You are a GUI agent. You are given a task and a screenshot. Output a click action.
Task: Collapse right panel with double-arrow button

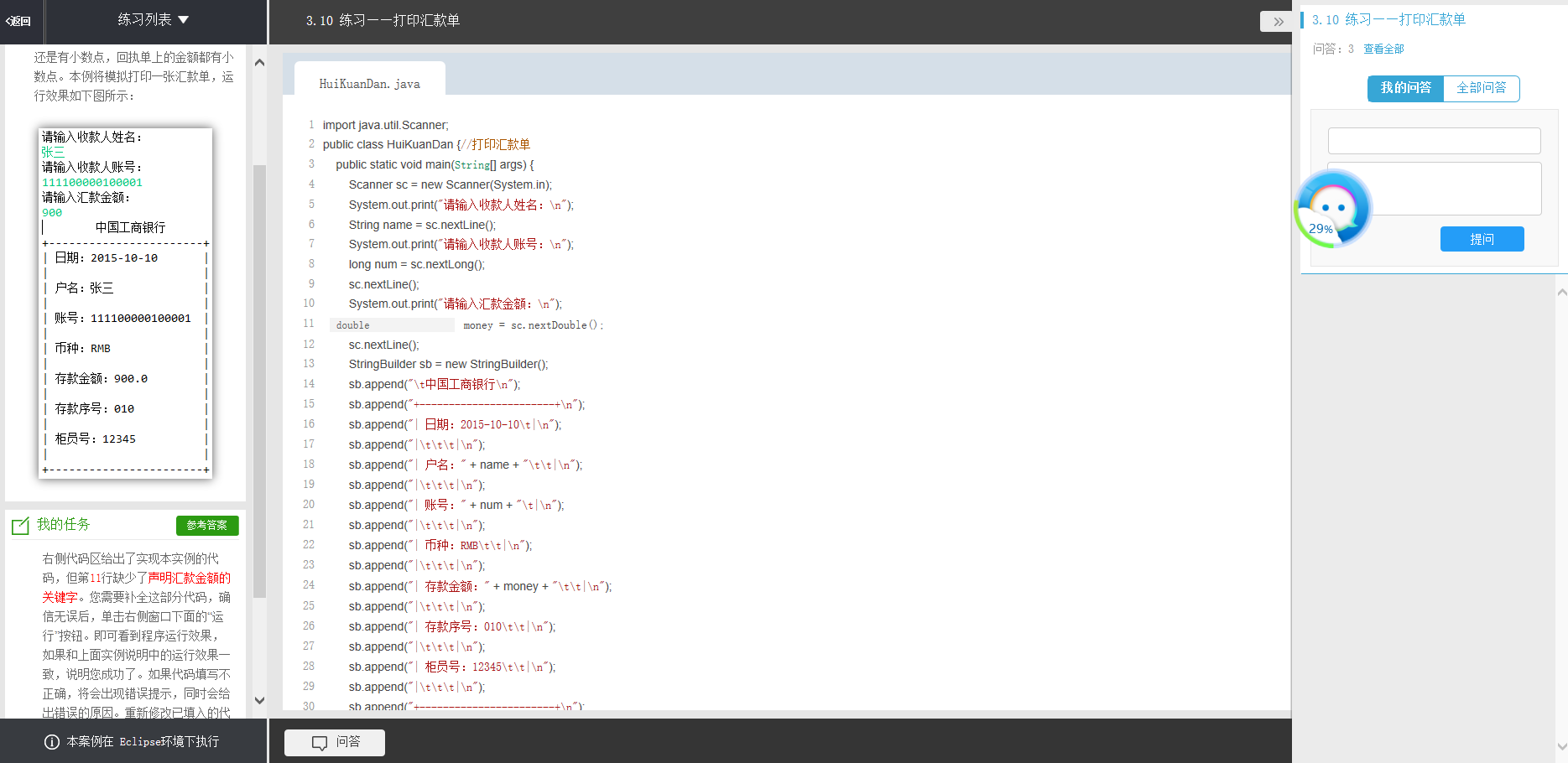coord(1277,22)
